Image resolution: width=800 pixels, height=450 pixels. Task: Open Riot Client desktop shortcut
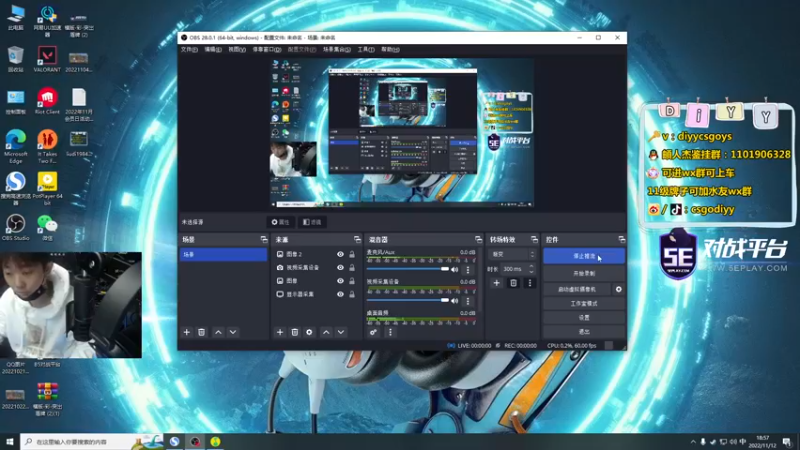point(47,101)
